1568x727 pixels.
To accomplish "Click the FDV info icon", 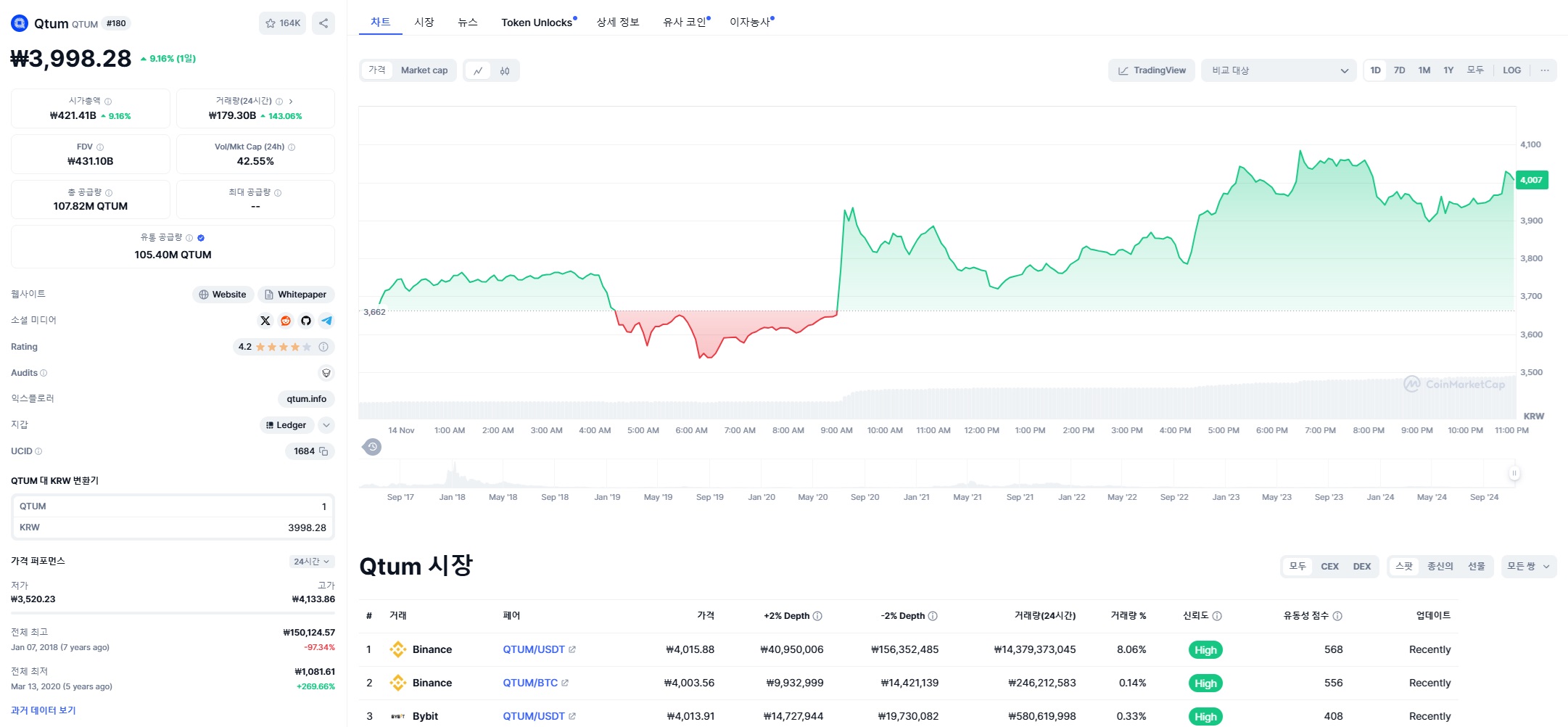I will coord(100,147).
